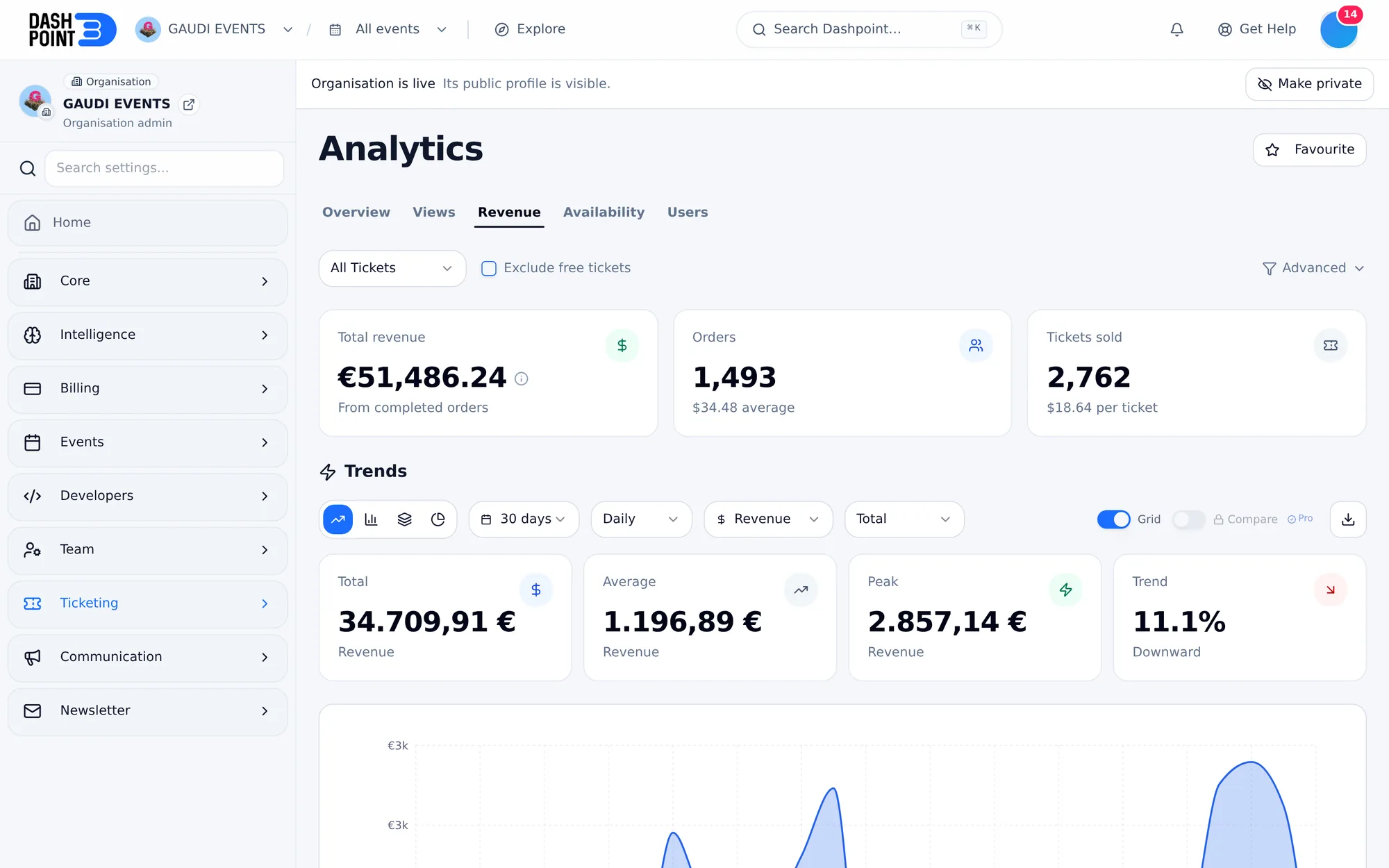Image resolution: width=1389 pixels, height=868 pixels.
Task: Expand the Core sidebar section
Action: tap(148, 281)
